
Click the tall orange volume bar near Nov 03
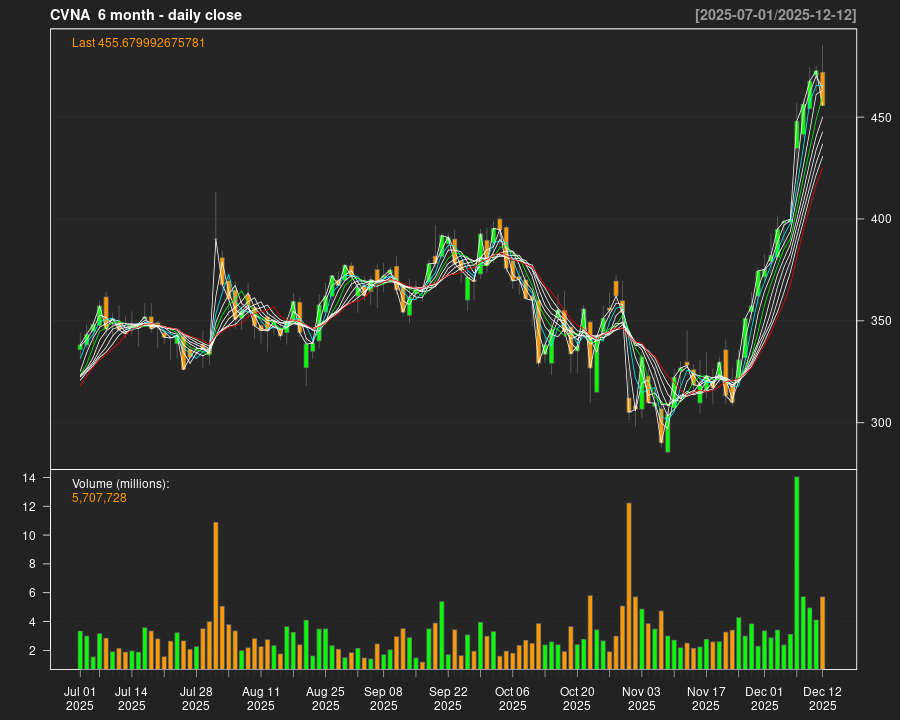click(x=629, y=585)
